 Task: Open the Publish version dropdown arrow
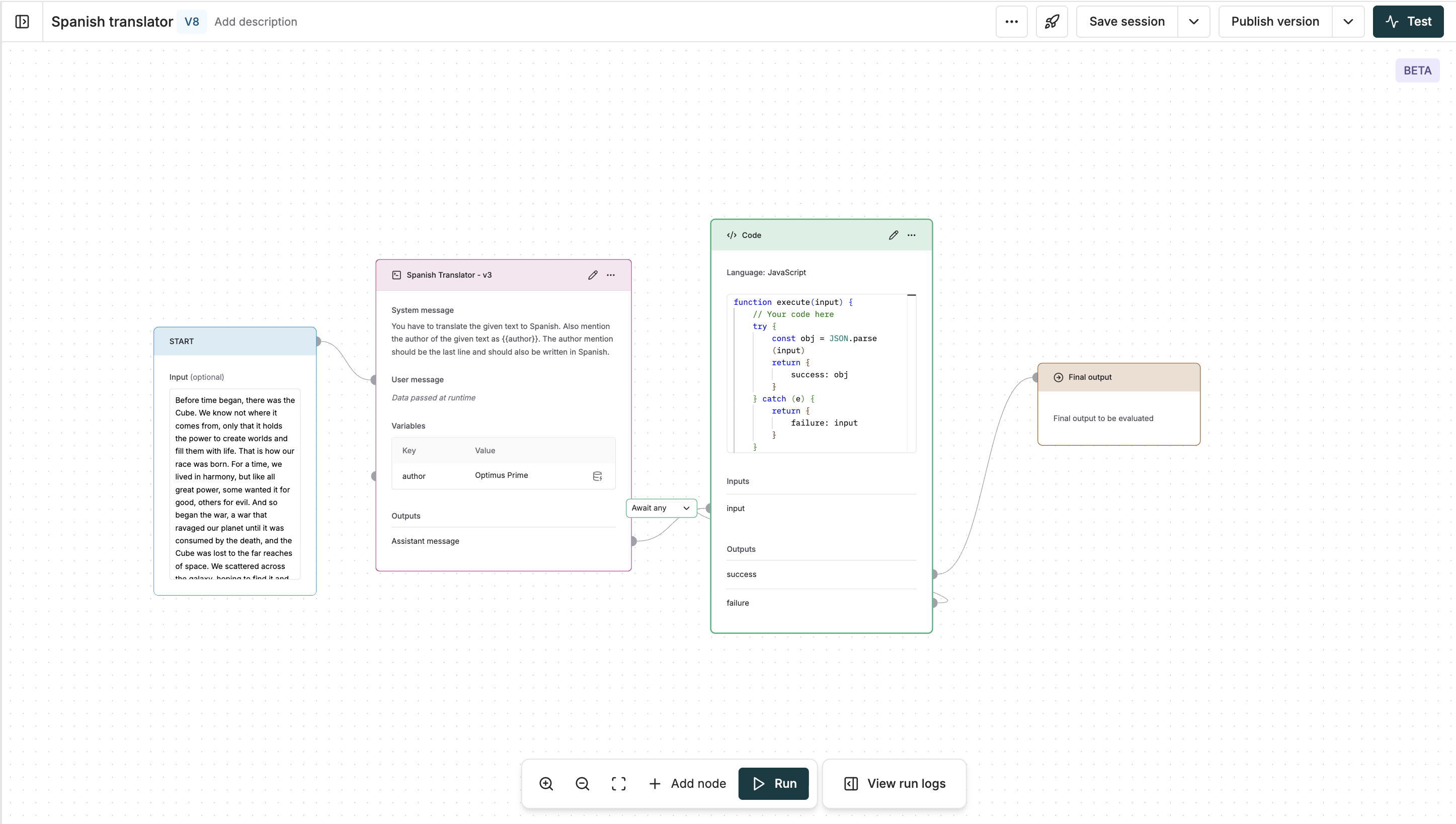point(1348,22)
